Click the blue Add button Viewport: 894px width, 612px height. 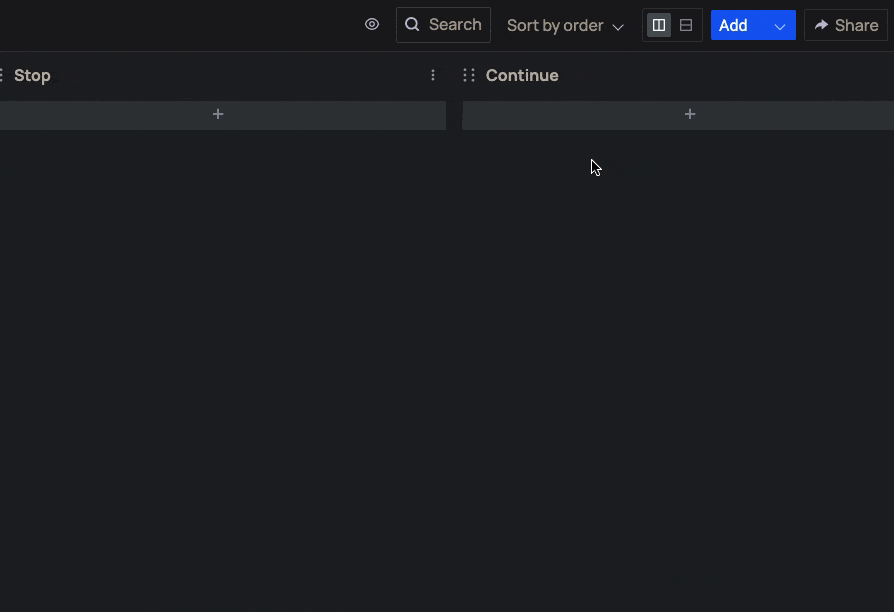coord(735,26)
